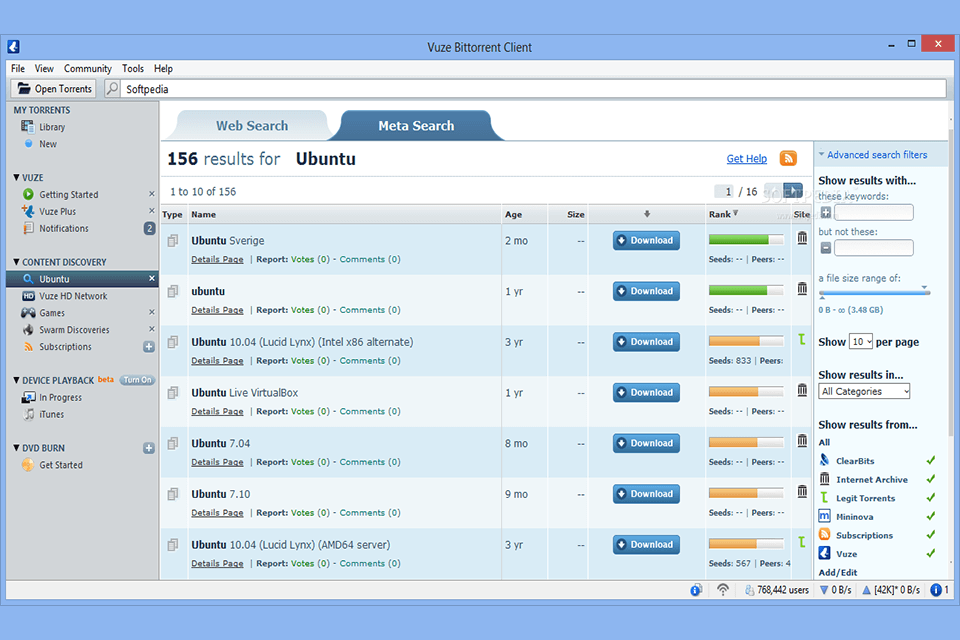
Task: Sort by the download arrow column header
Action: pyautogui.click(x=647, y=214)
